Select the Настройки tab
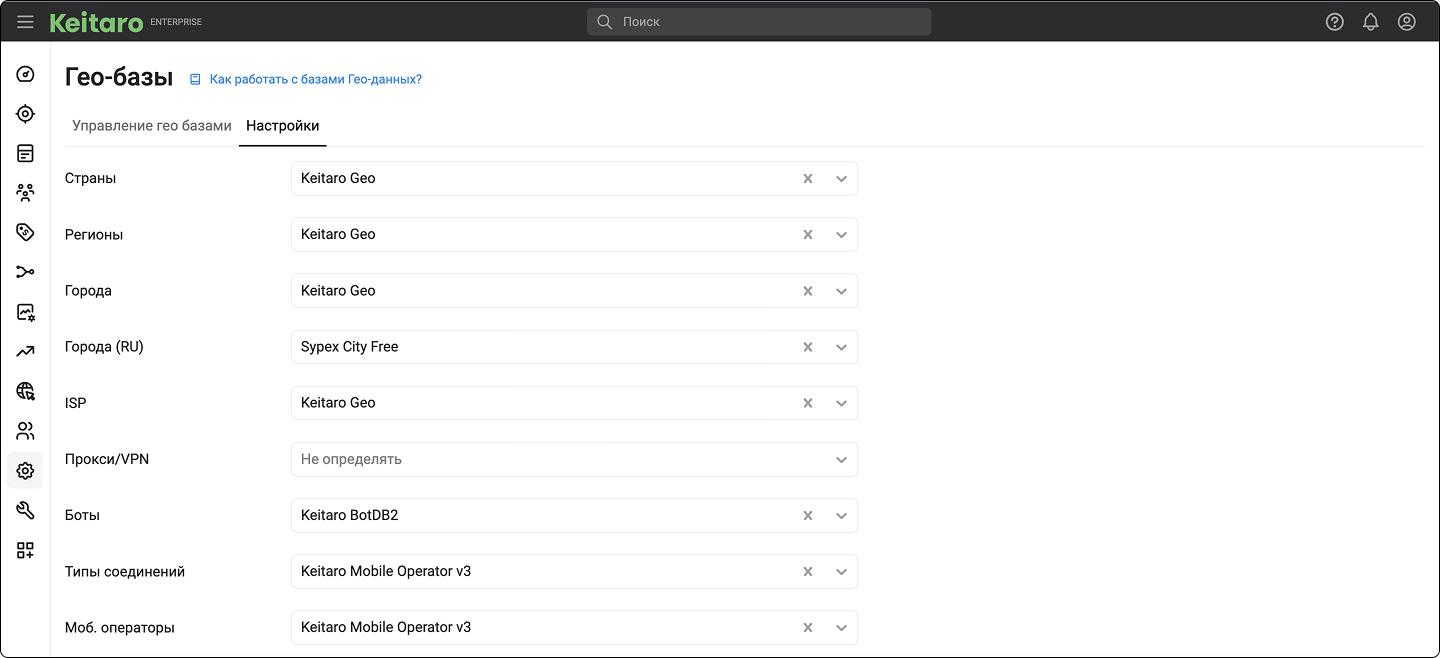 pos(283,126)
